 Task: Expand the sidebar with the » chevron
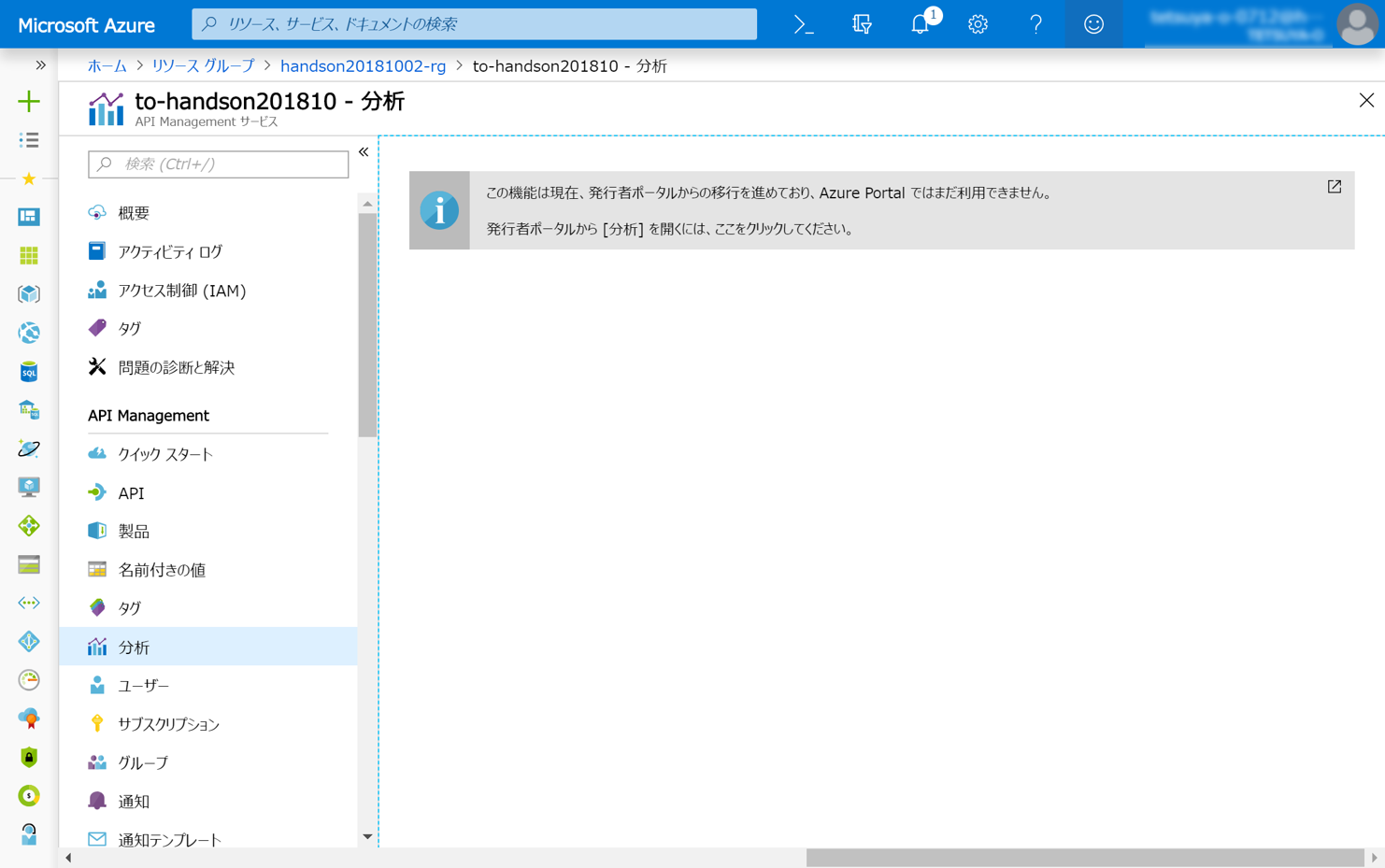pos(40,65)
